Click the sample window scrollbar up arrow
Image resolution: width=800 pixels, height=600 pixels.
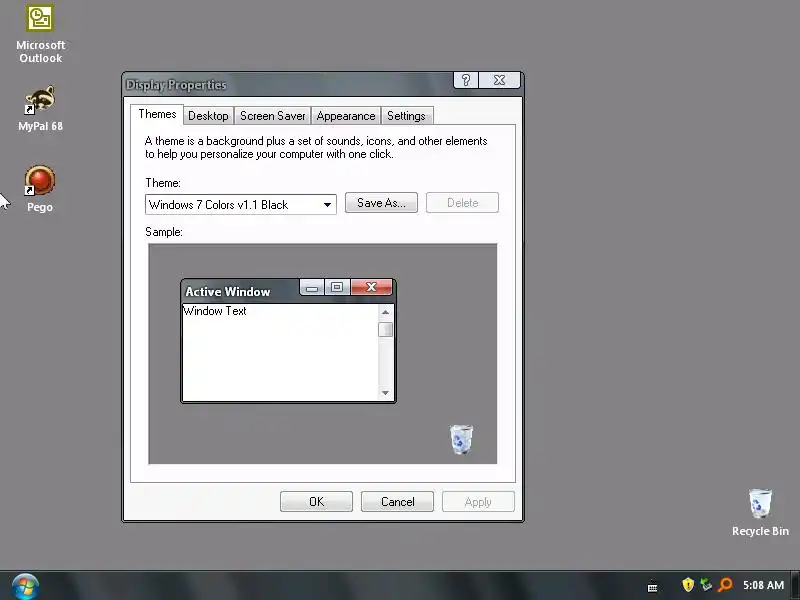pyautogui.click(x=385, y=312)
